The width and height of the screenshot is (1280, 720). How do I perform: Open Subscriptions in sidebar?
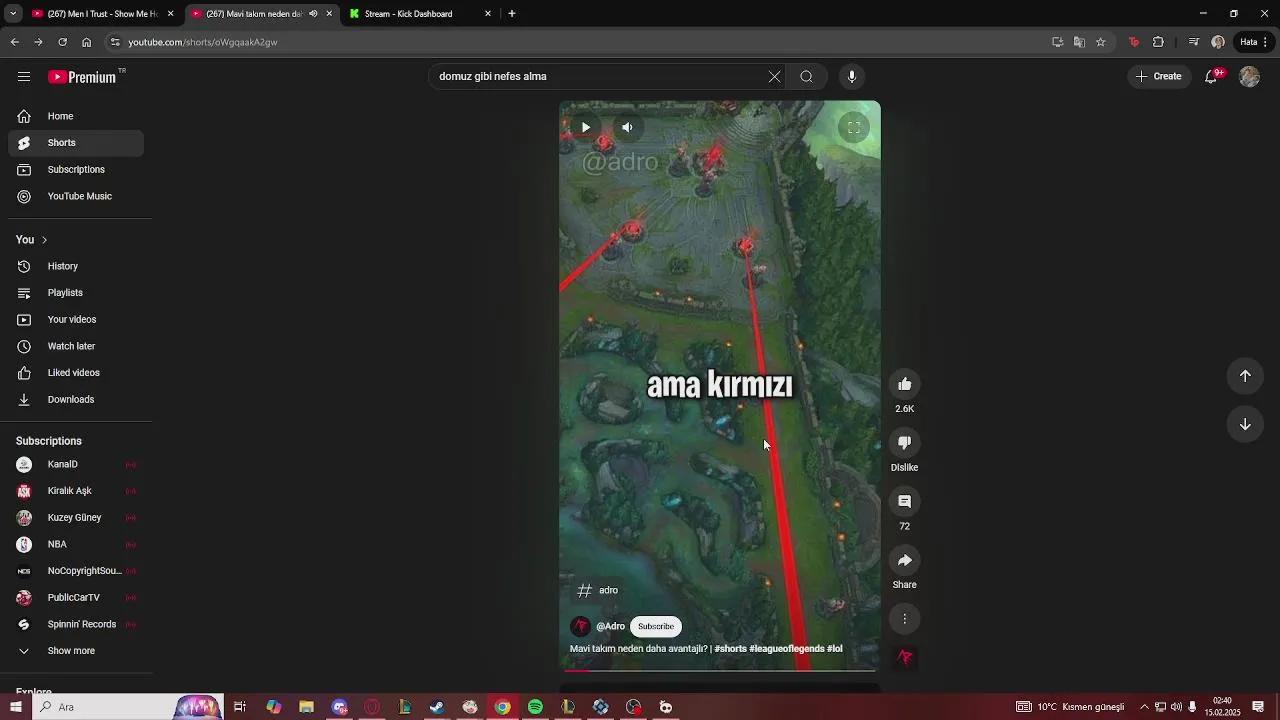click(x=76, y=170)
